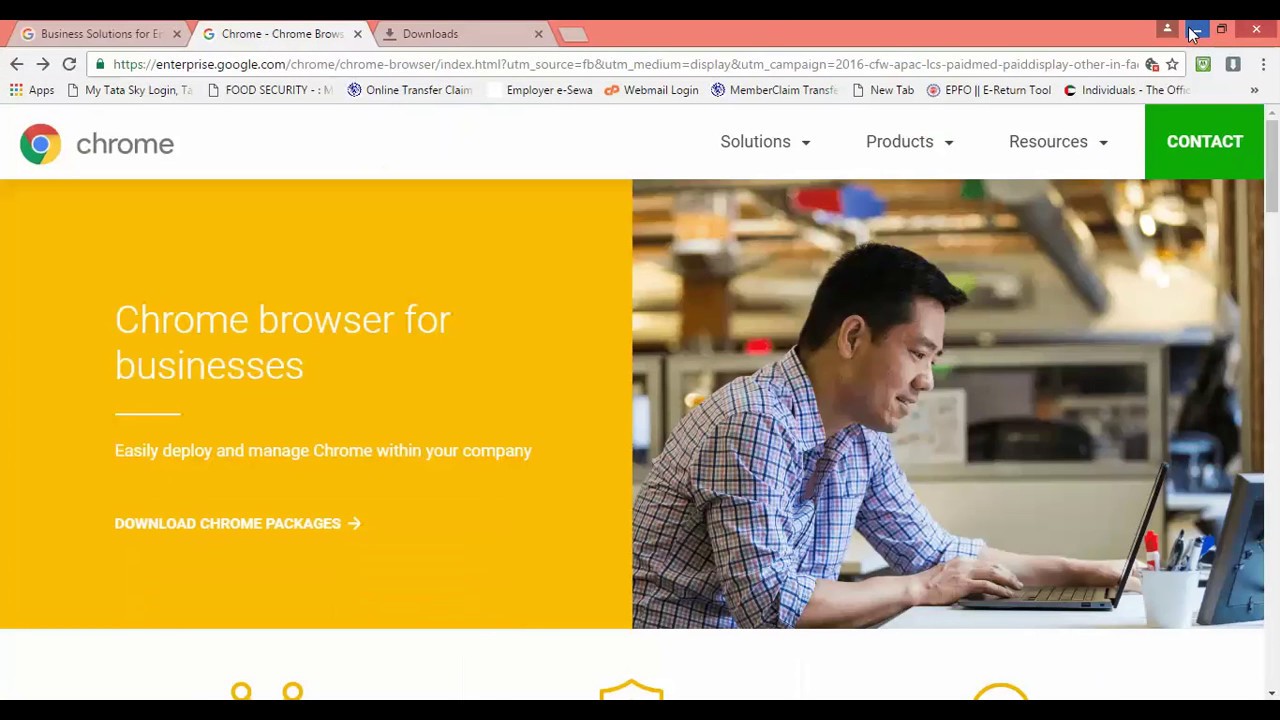Screen dimensions: 1280x720
Task: Close the Chrome - Chrome Browser tab
Action: click(x=357, y=34)
